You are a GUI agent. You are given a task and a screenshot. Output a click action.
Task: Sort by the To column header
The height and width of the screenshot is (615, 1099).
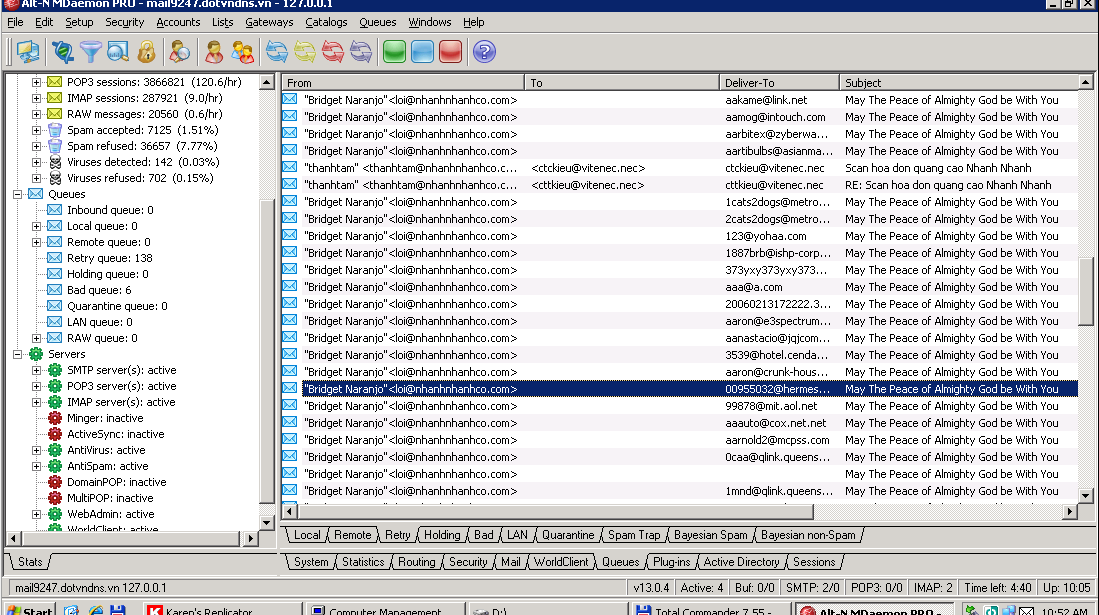coord(622,83)
